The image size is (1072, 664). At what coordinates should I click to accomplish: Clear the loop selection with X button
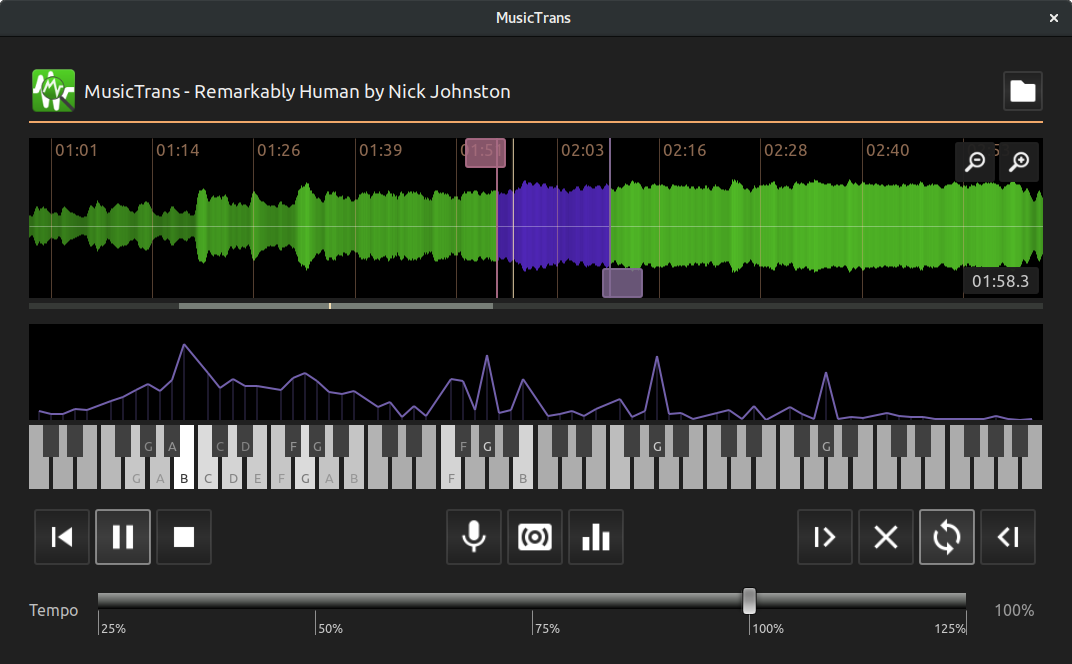click(x=886, y=537)
